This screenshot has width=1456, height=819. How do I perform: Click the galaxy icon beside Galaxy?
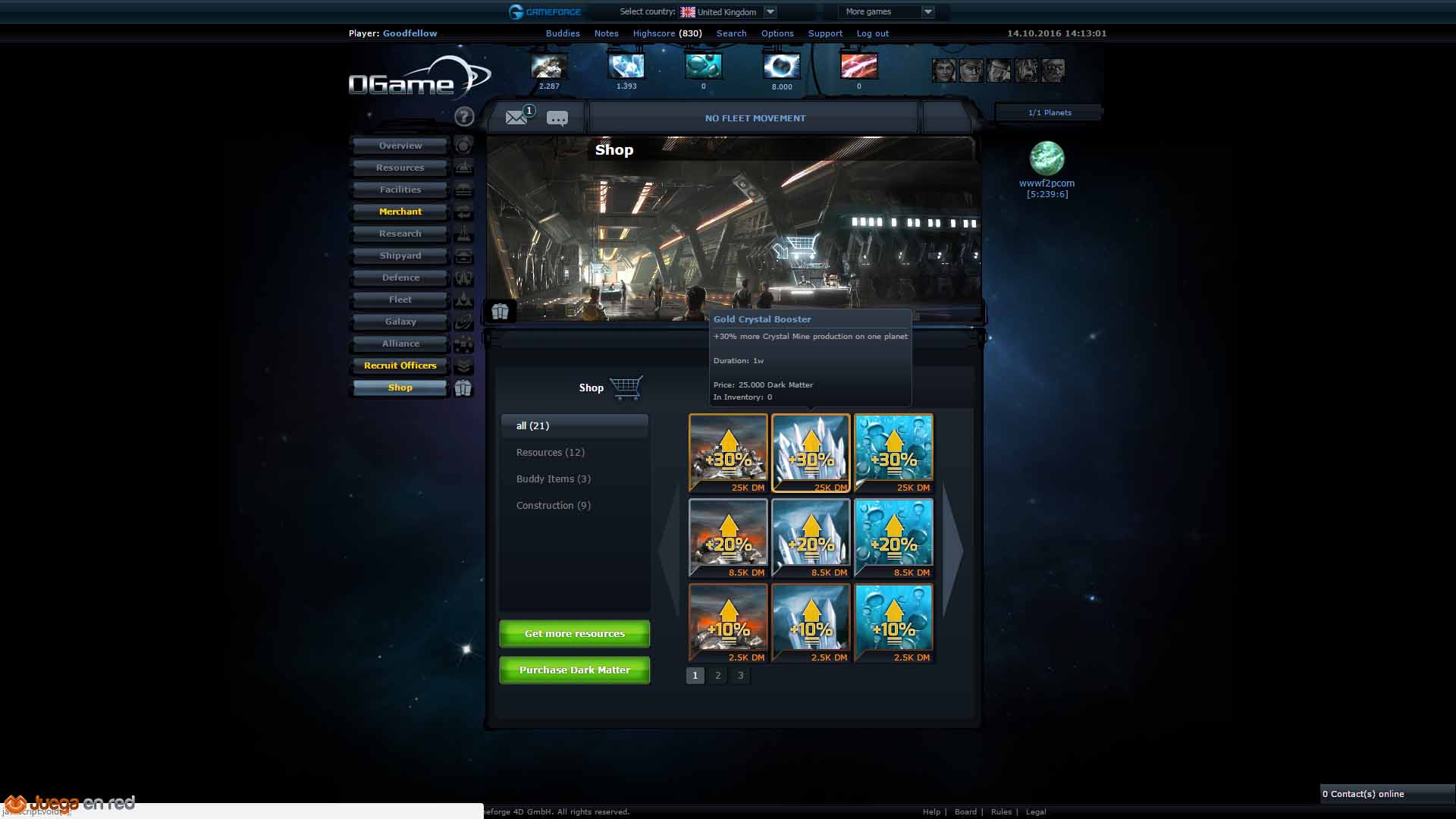463,322
